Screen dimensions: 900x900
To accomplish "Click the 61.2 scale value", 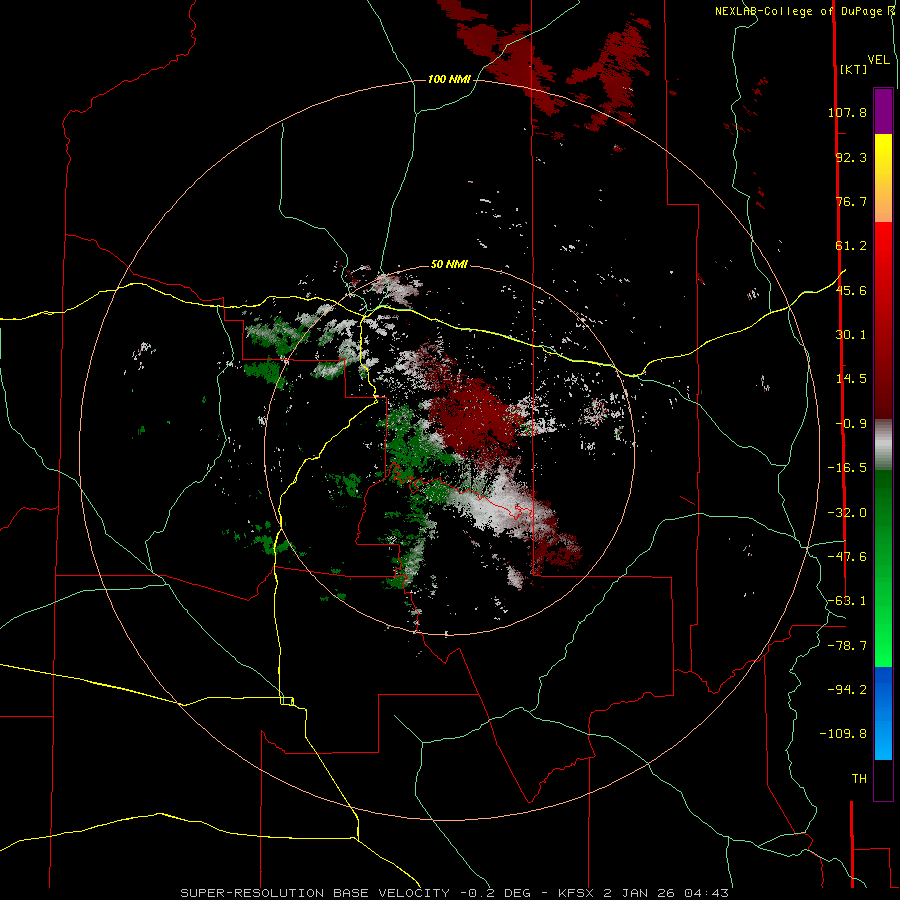I will (851, 246).
